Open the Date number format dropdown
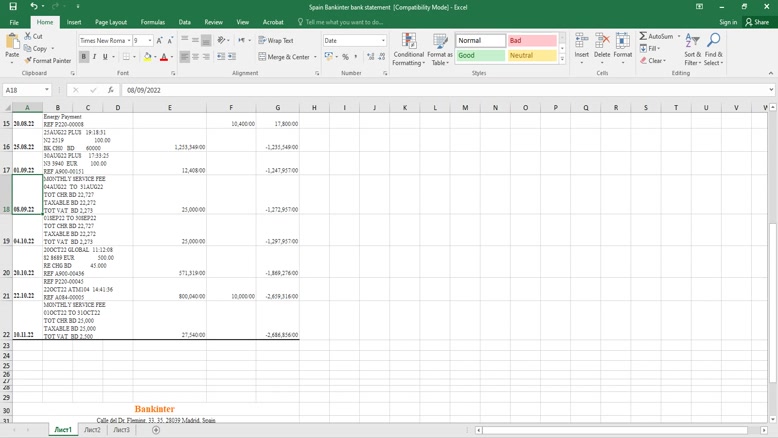This screenshot has height=438, width=778. 383,41
